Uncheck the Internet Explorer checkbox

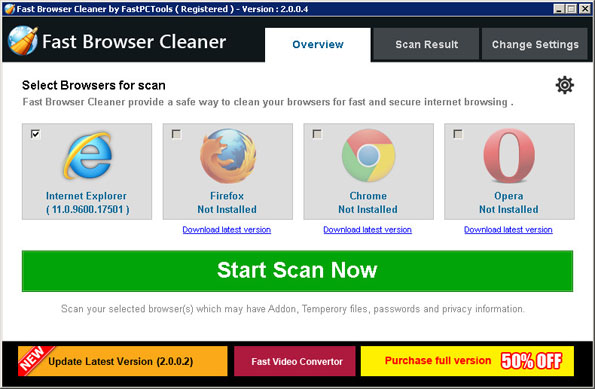[35, 134]
